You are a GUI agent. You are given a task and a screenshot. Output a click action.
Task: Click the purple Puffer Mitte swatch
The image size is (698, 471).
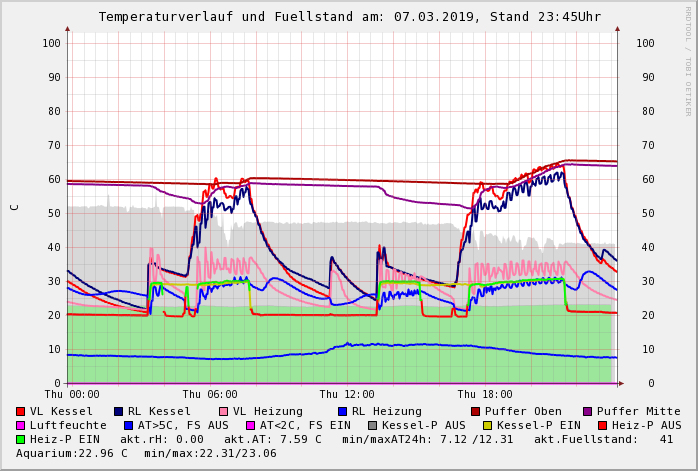588,412
